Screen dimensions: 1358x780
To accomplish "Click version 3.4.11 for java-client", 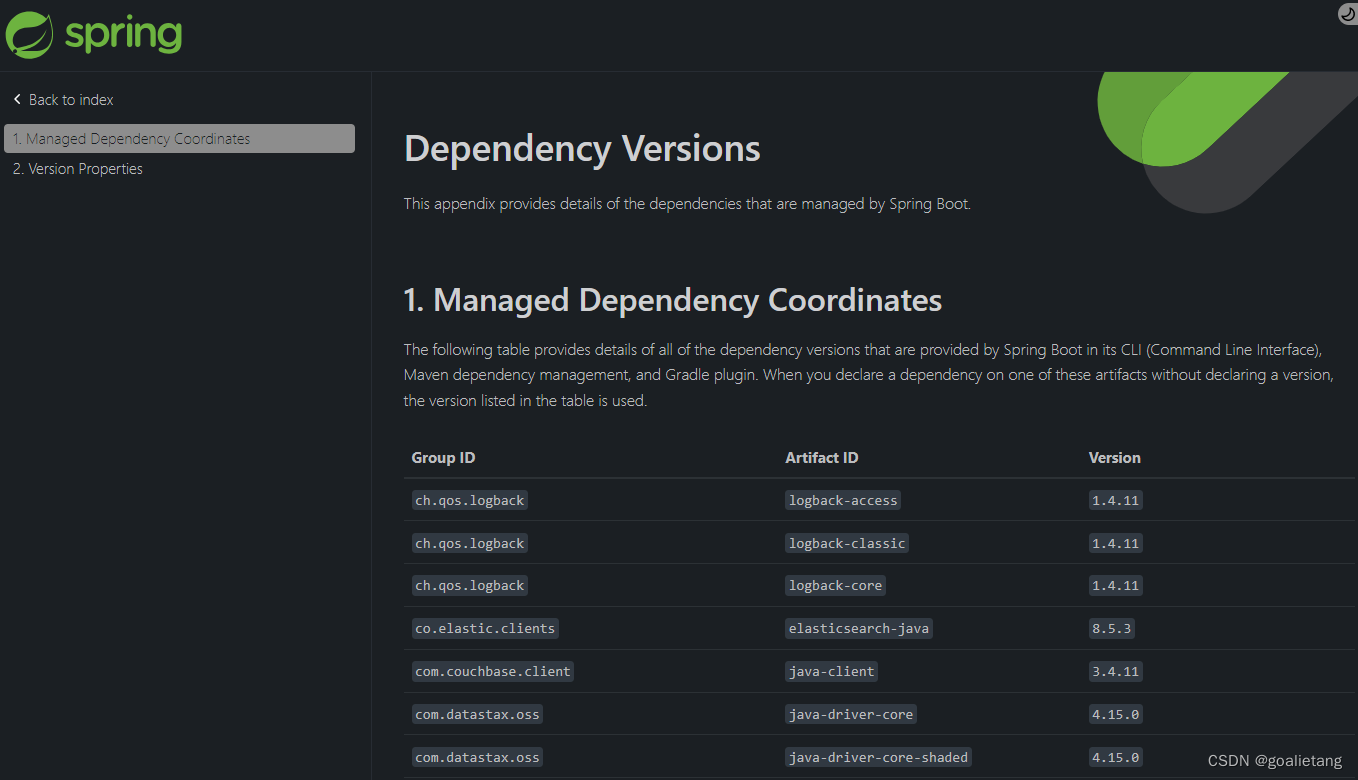I will tap(1116, 671).
